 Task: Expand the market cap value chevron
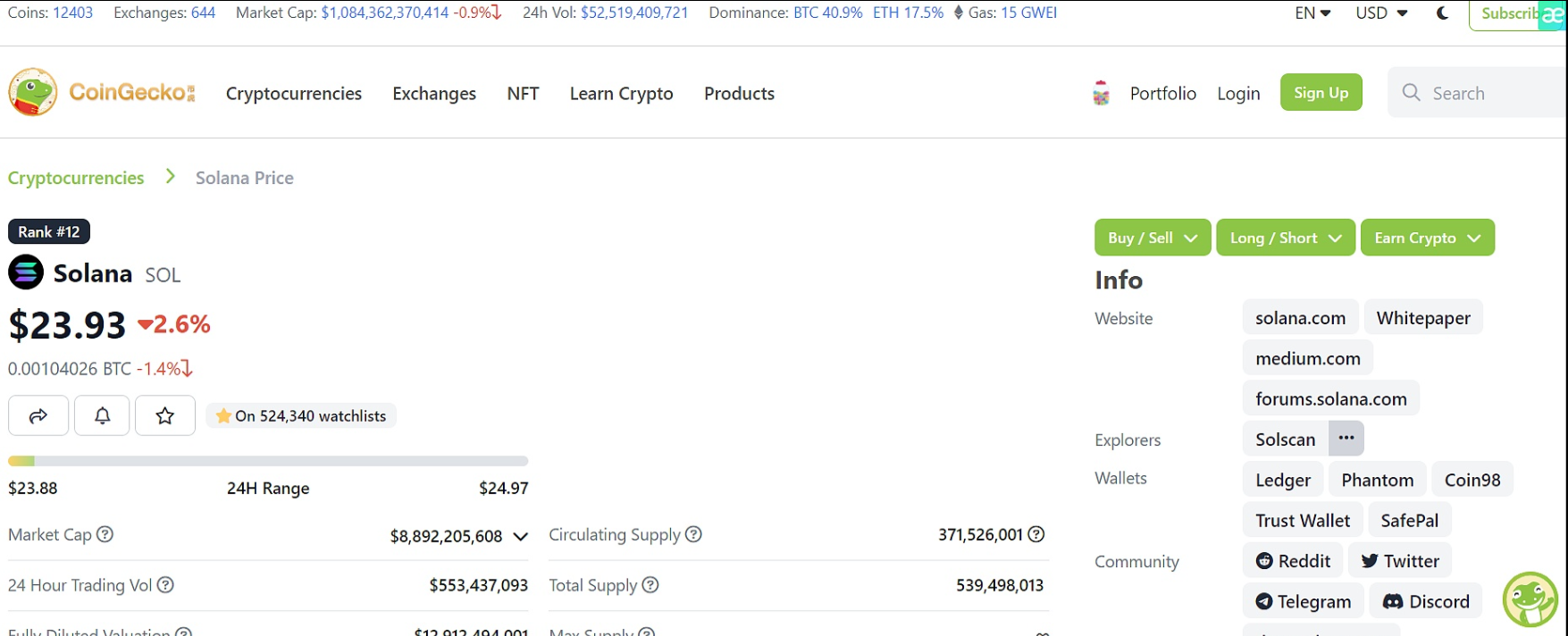click(x=520, y=537)
